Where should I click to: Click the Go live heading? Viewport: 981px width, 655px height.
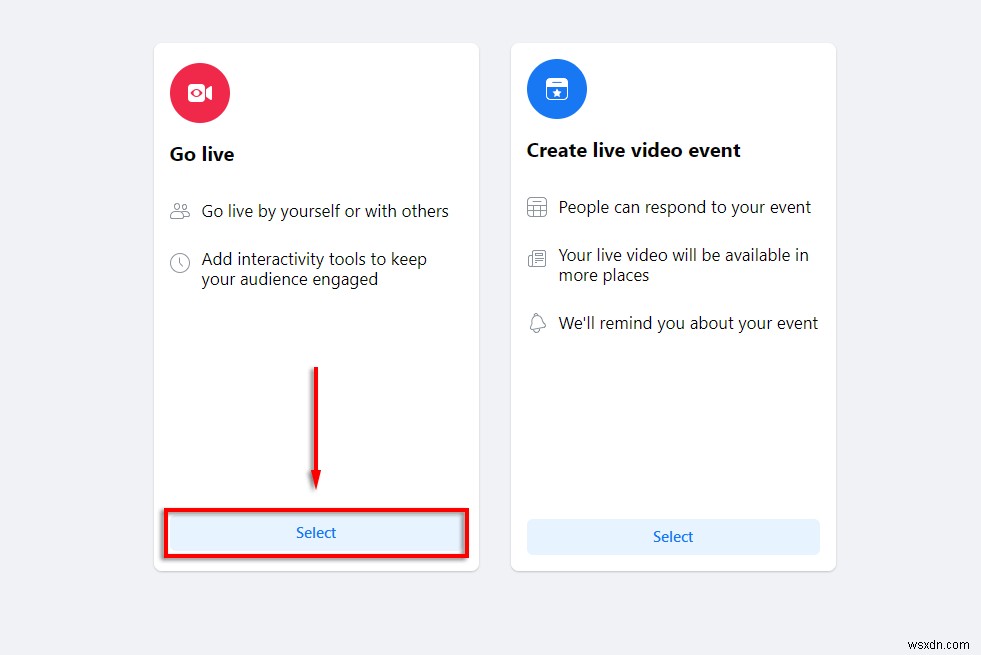(x=201, y=154)
